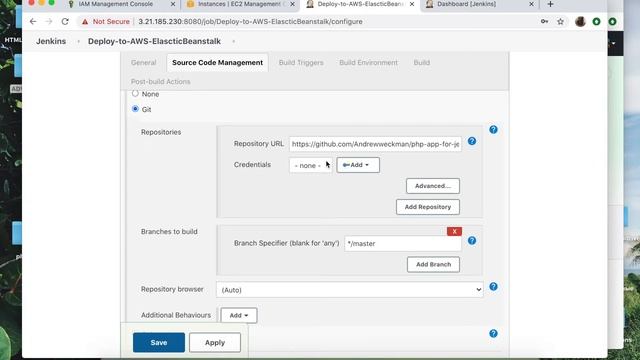Open a new browser tab with plus
Screen dimensions: 640x360
point(550,4)
